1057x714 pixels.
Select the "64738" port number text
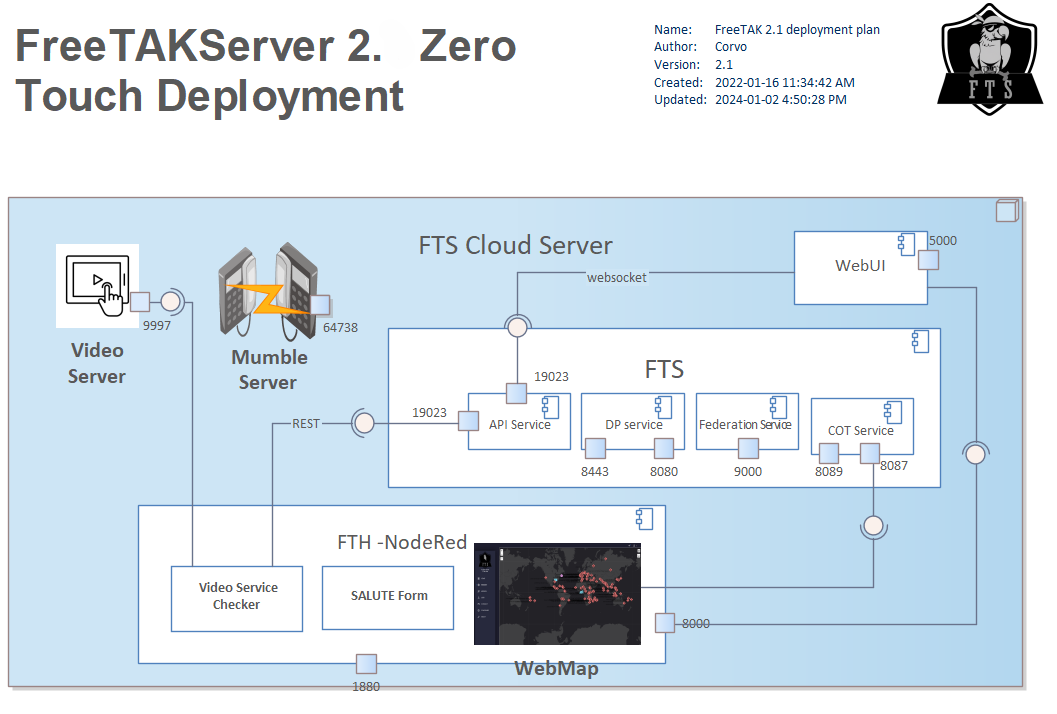pyautogui.click(x=340, y=328)
